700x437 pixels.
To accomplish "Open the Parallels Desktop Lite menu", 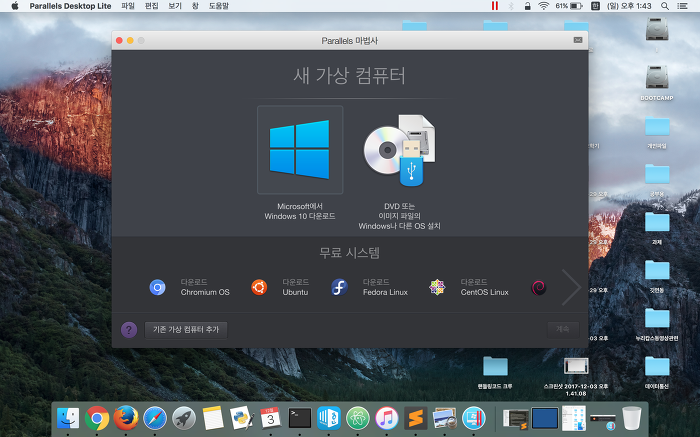I will click(70, 6).
